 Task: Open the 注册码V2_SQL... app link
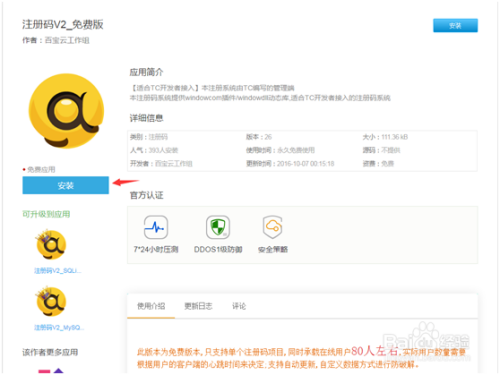[x=57, y=271]
